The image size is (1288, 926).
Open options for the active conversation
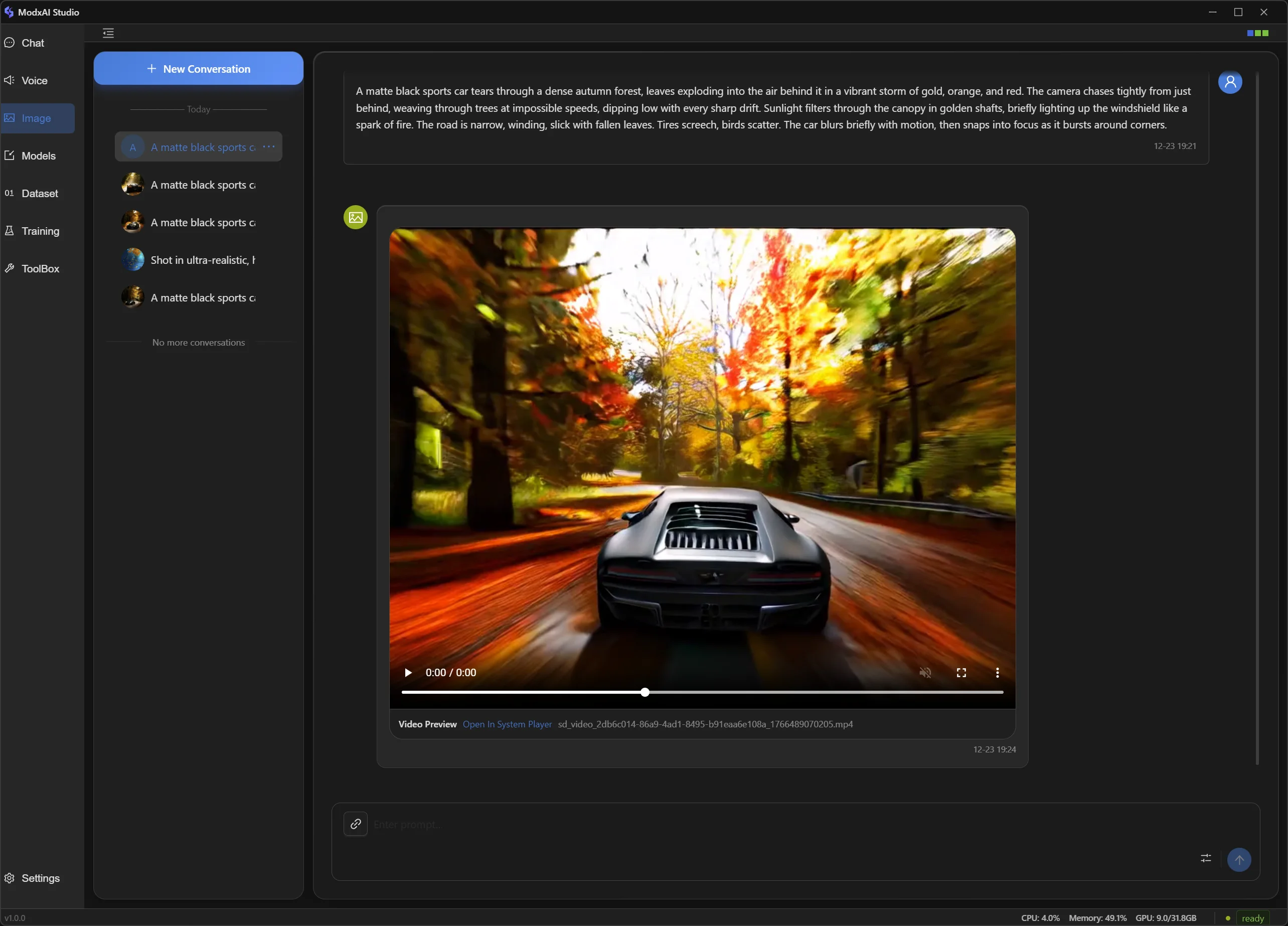[x=269, y=147]
